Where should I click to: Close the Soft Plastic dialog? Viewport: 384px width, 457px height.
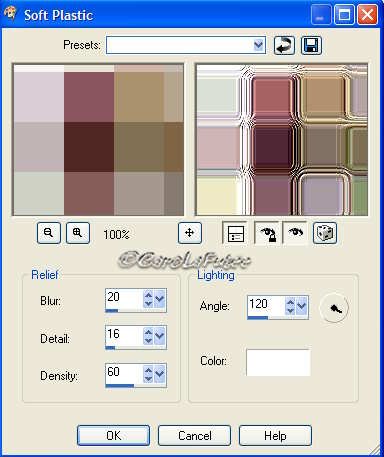click(367, 15)
